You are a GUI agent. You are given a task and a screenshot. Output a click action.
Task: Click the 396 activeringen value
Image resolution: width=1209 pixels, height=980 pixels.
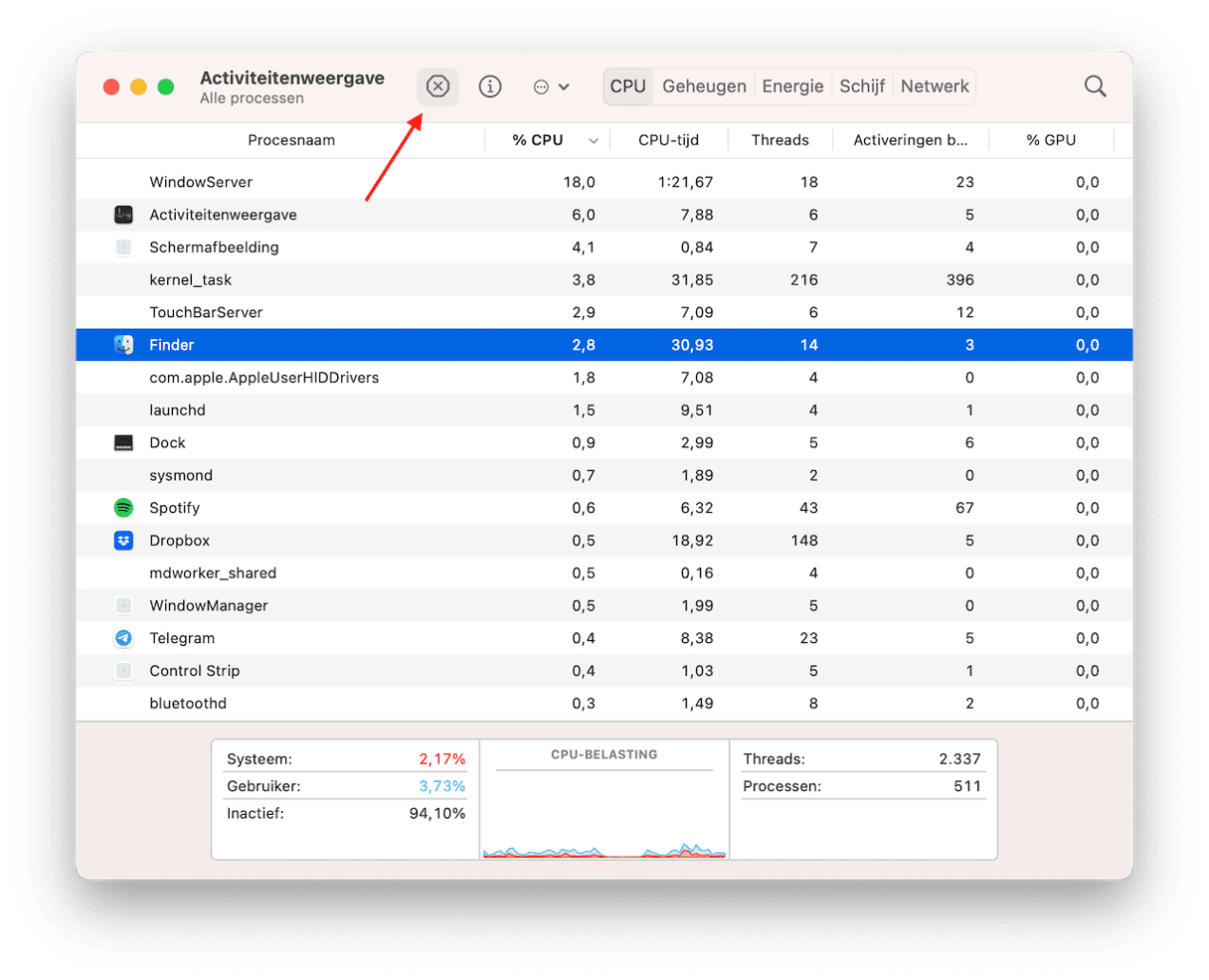click(960, 280)
